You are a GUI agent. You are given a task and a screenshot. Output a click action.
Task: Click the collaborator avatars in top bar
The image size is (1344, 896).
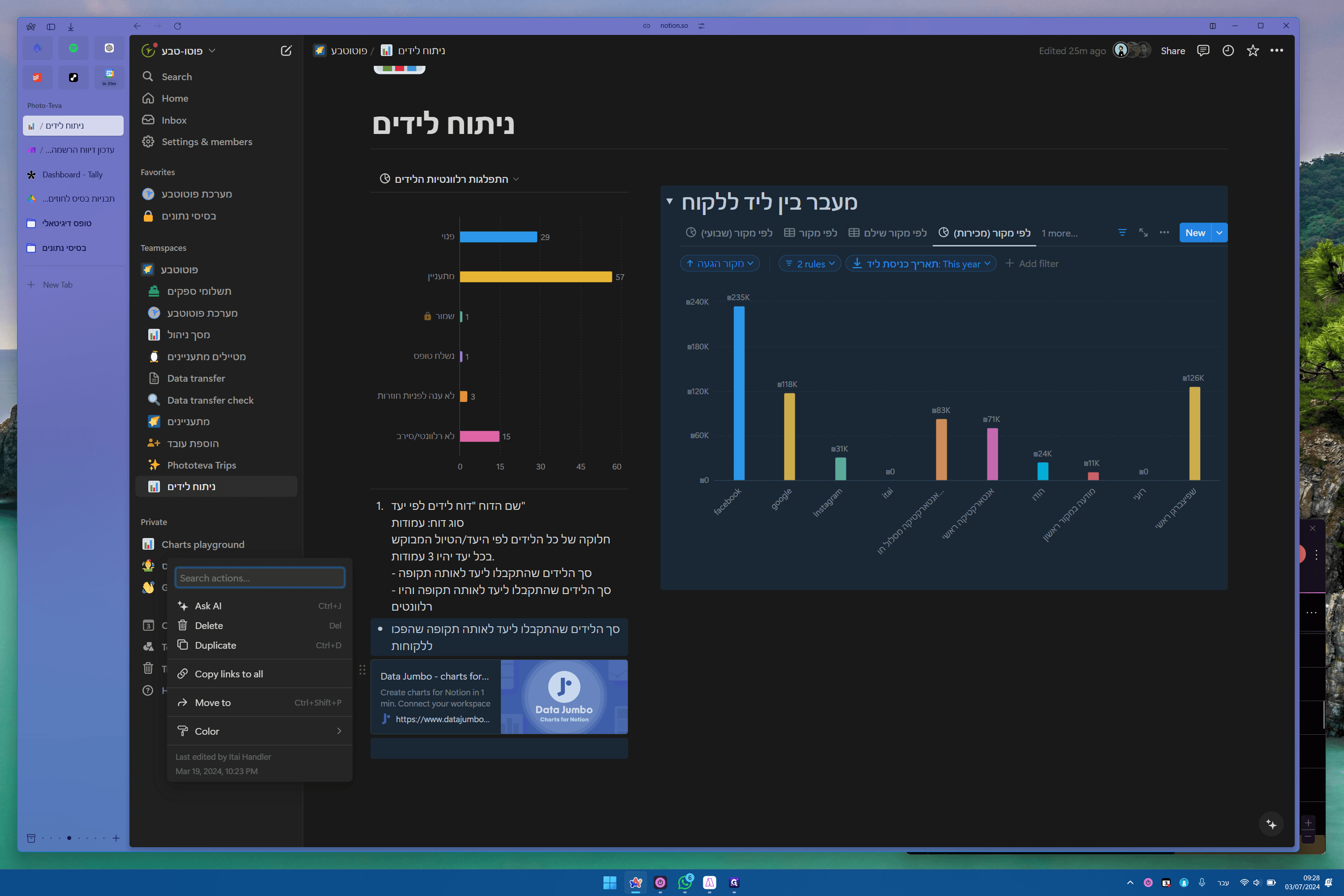(1132, 50)
